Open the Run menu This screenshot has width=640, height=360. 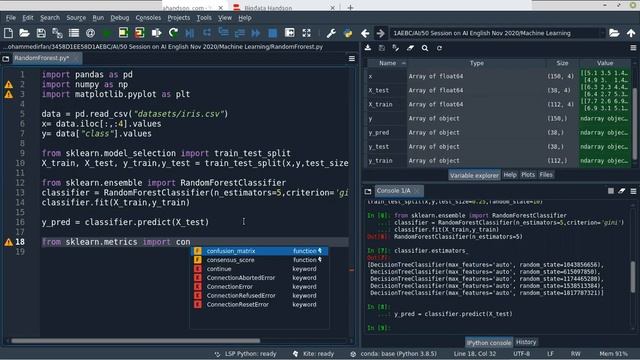98,18
